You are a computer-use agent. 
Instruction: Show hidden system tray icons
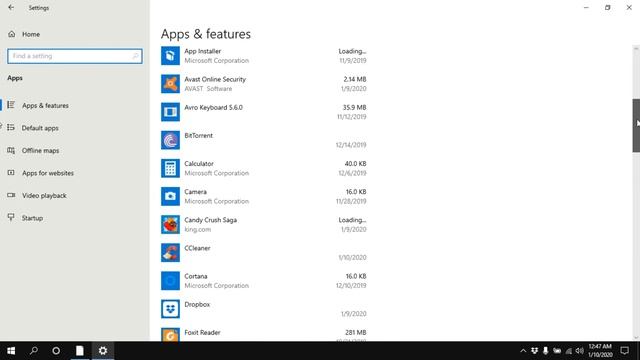pos(523,351)
